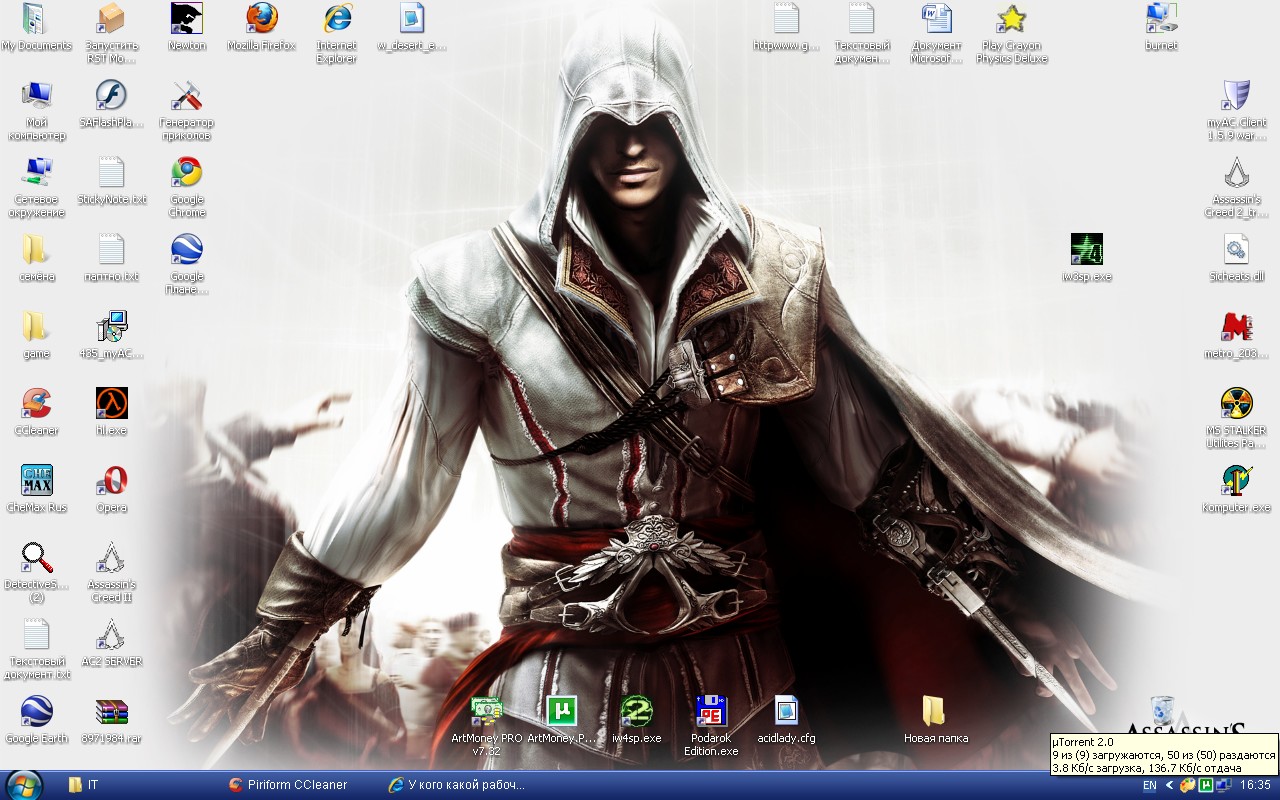
Task: Expand hidden system tray icons arrow
Action: coord(1169,786)
